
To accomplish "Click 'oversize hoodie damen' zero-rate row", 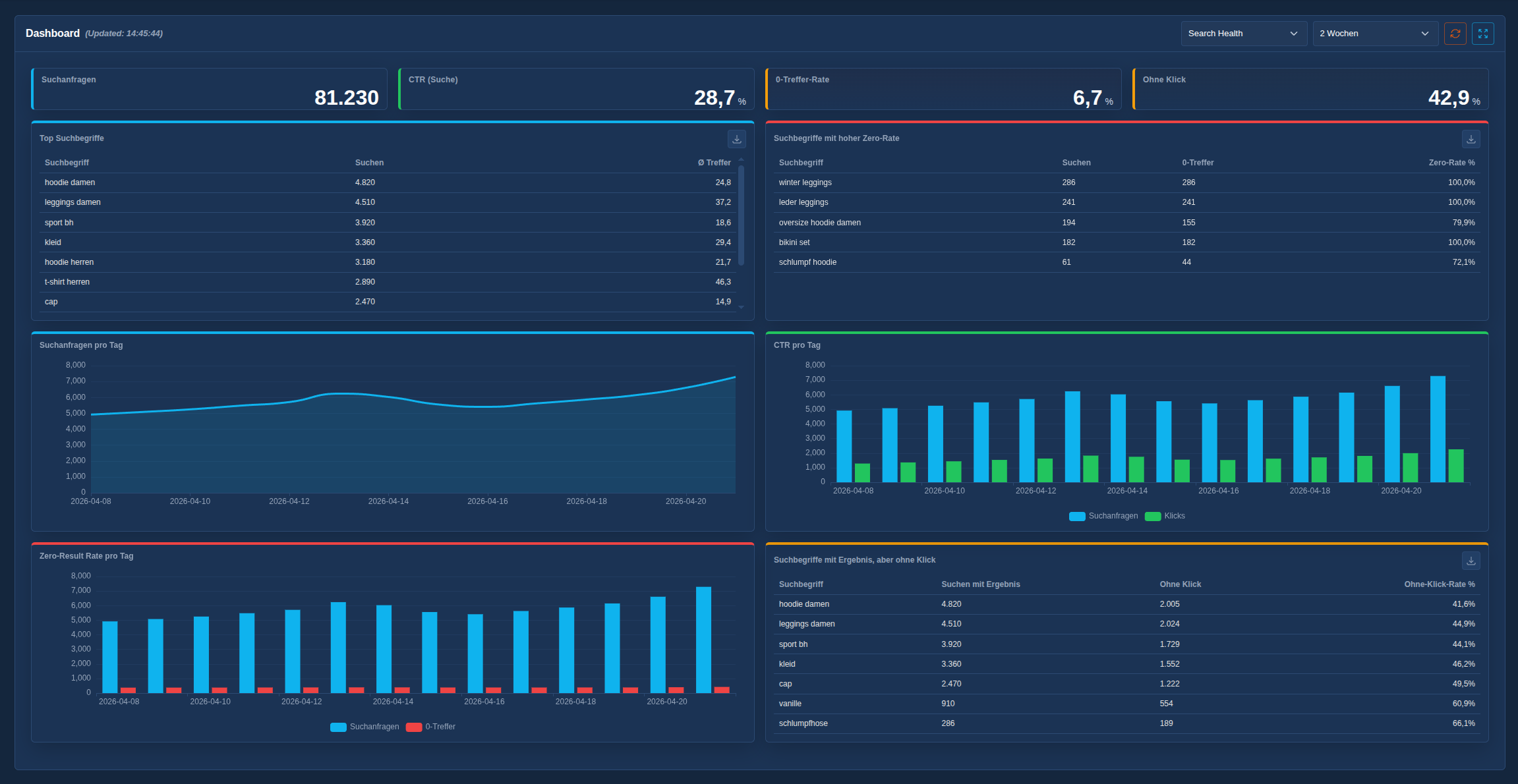I will tap(1127, 223).
